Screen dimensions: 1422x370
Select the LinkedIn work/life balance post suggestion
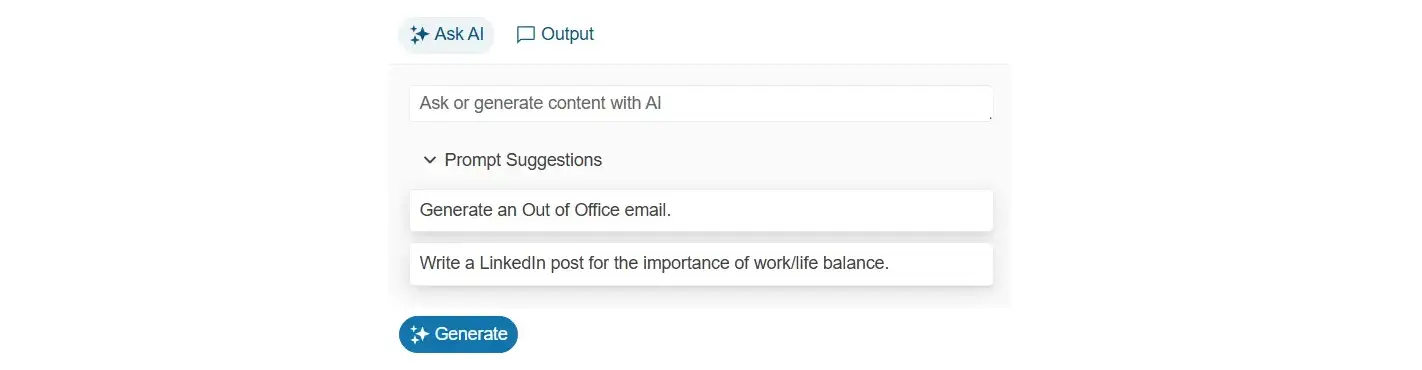coord(701,264)
